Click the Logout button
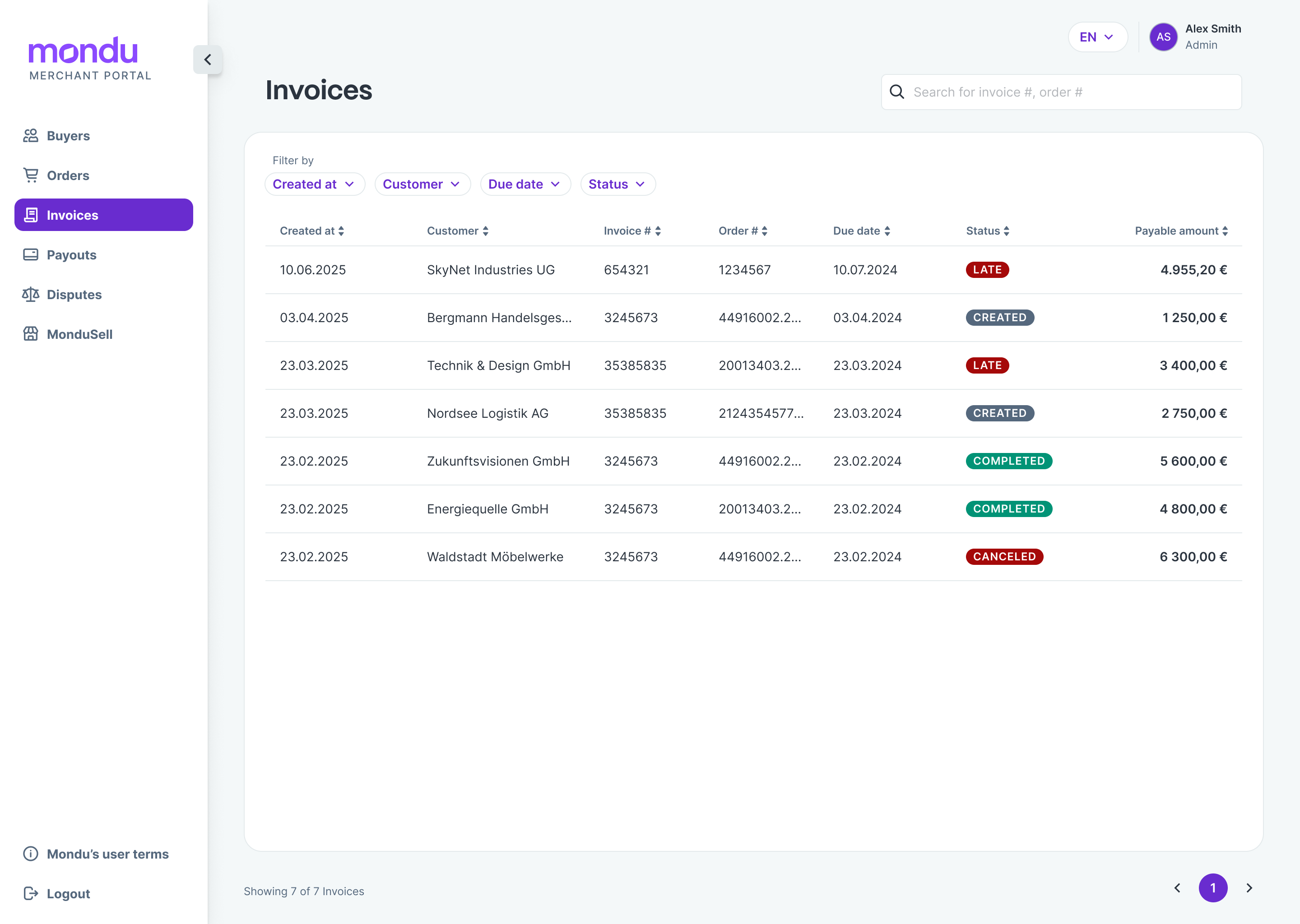This screenshot has height=924, width=1300. point(68,894)
